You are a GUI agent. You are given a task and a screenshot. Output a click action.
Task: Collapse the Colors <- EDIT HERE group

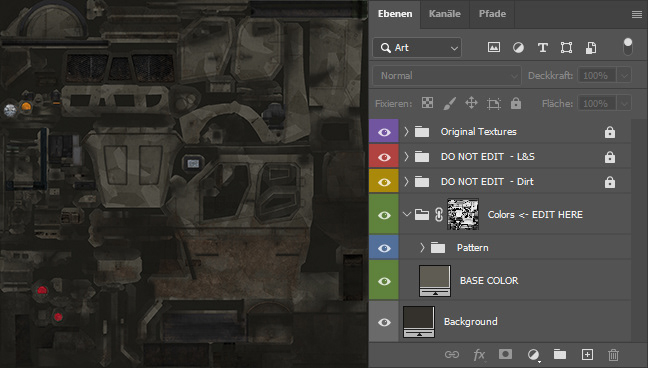click(407, 214)
